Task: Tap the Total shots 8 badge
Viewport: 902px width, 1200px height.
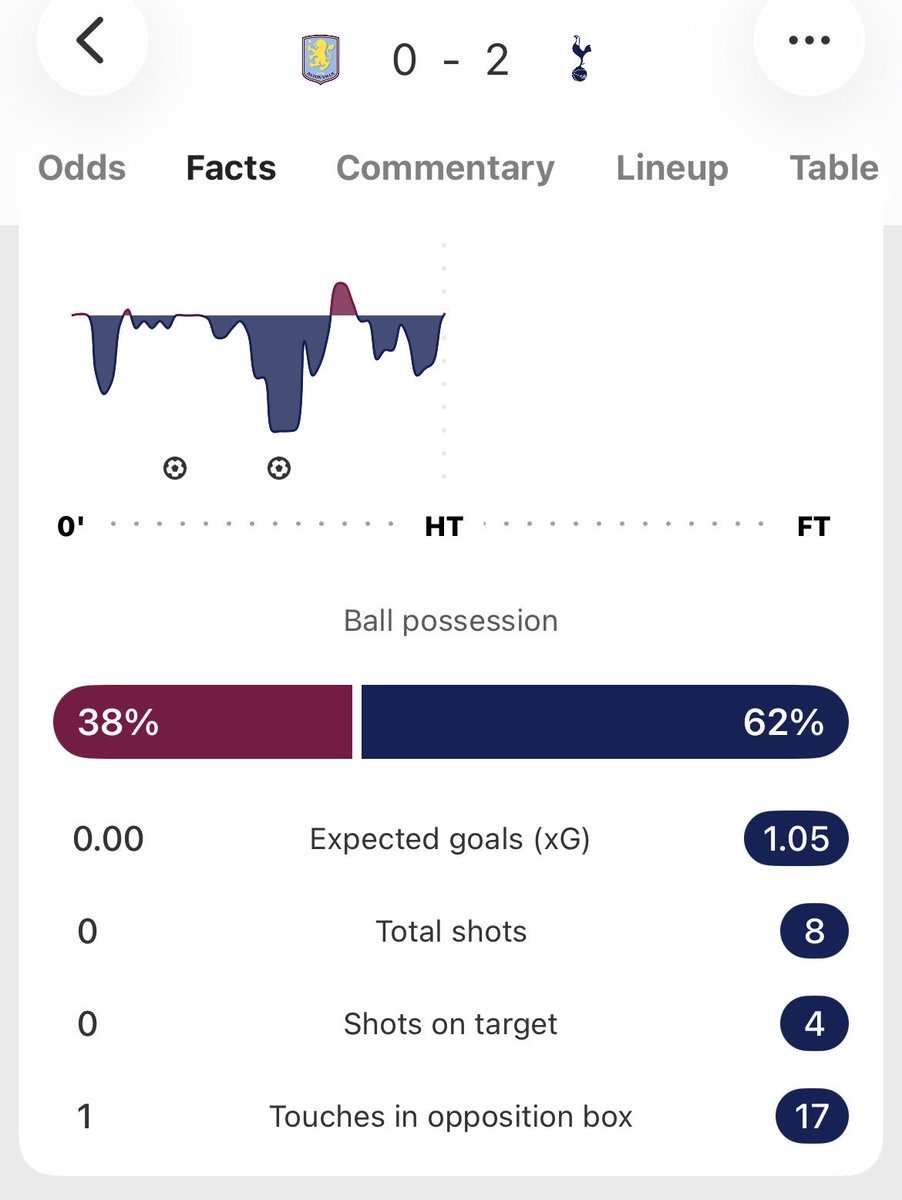Action: point(814,932)
